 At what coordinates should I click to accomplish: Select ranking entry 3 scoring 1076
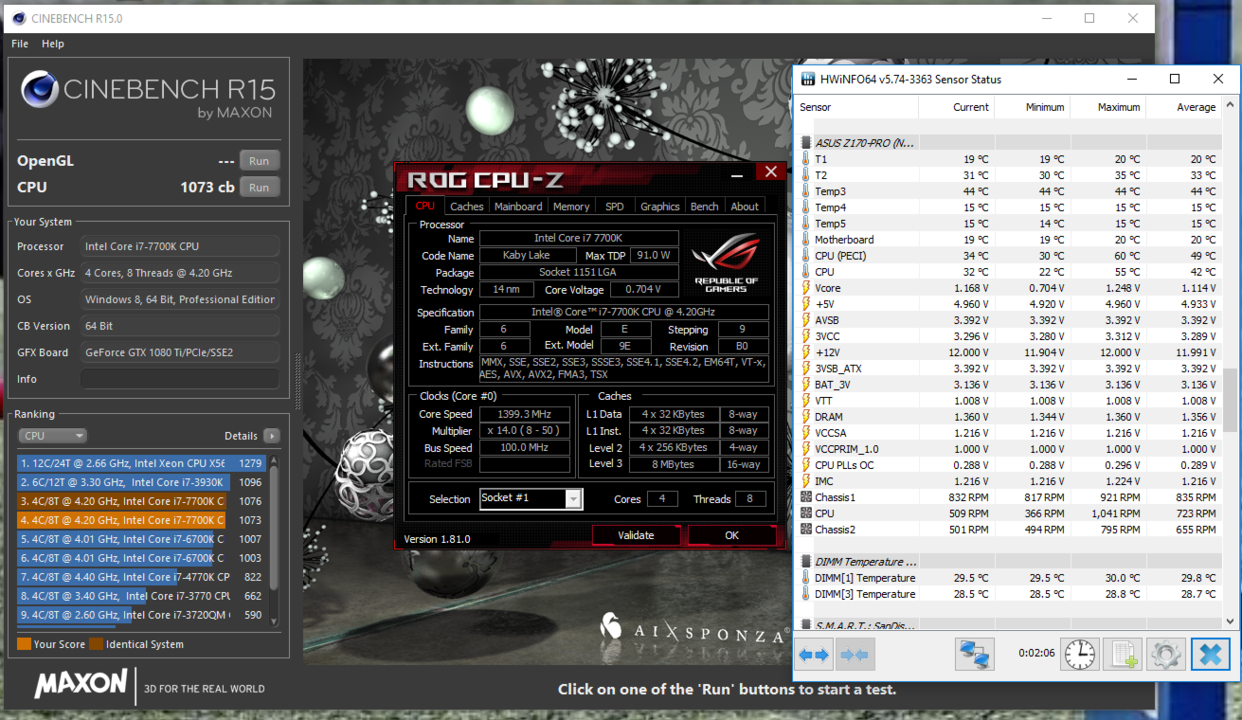click(142, 501)
